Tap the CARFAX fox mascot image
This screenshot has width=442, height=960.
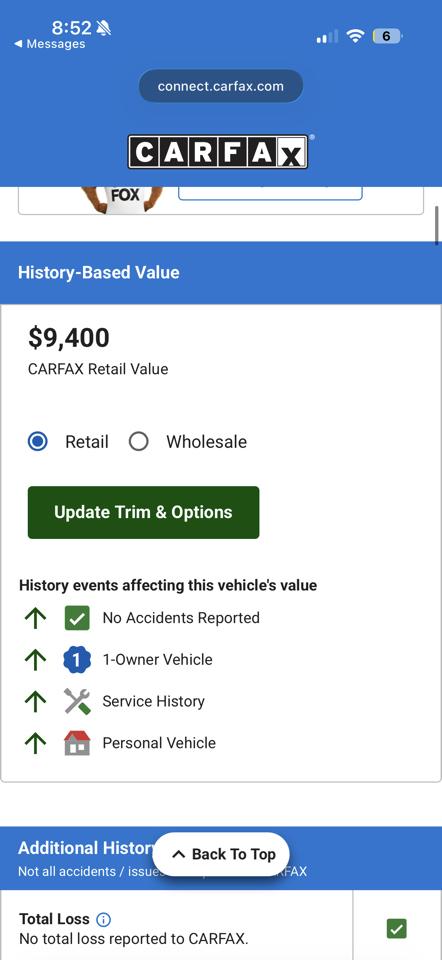122,198
